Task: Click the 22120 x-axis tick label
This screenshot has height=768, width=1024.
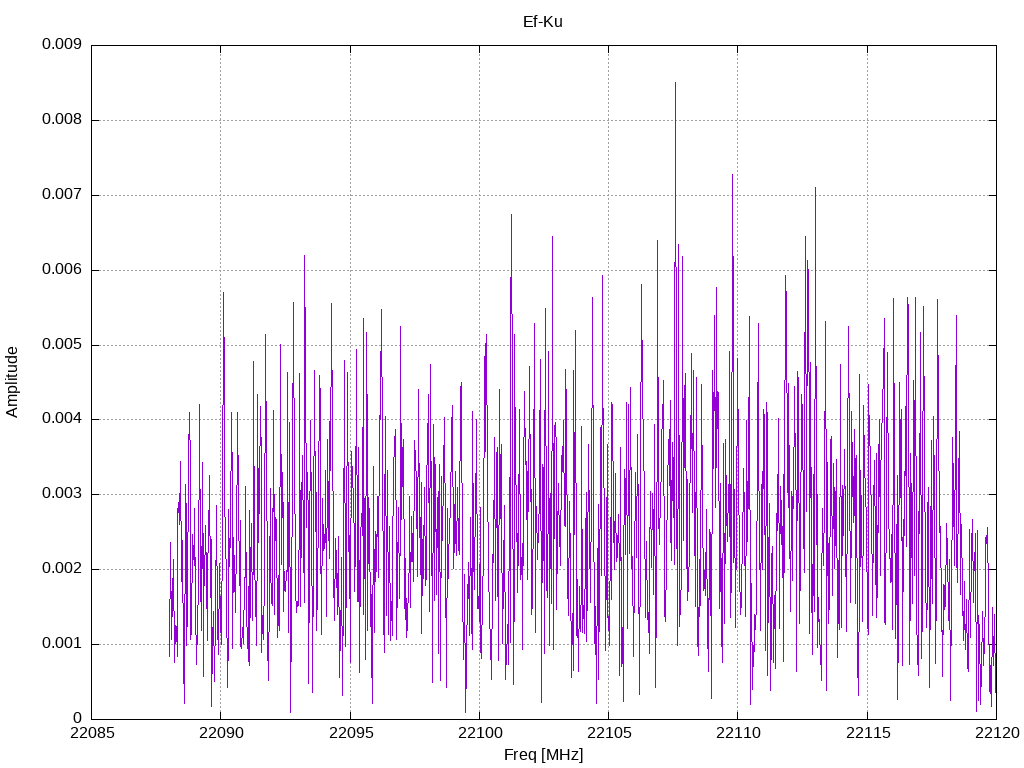Action: tap(997, 733)
